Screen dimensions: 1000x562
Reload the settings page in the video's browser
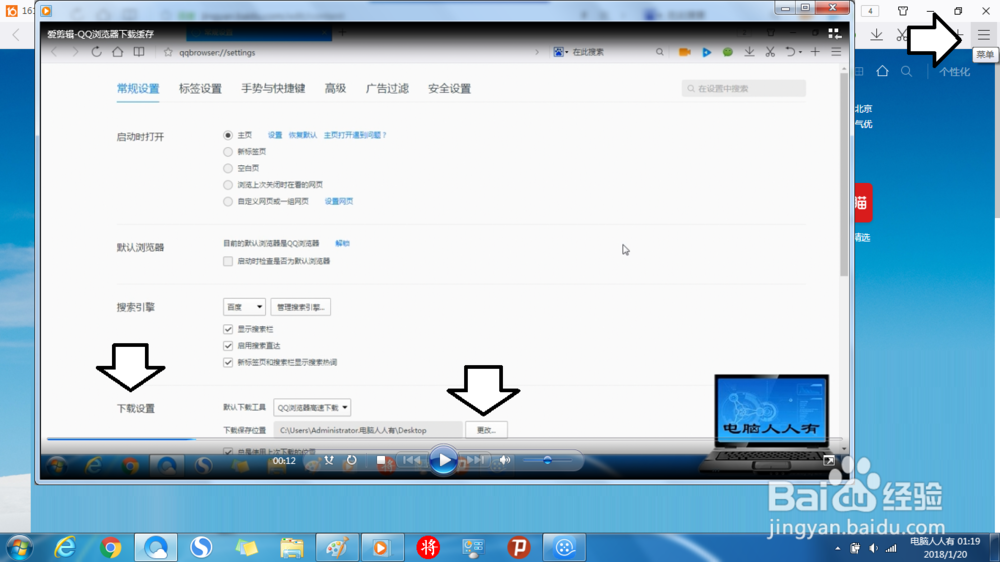click(96, 52)
